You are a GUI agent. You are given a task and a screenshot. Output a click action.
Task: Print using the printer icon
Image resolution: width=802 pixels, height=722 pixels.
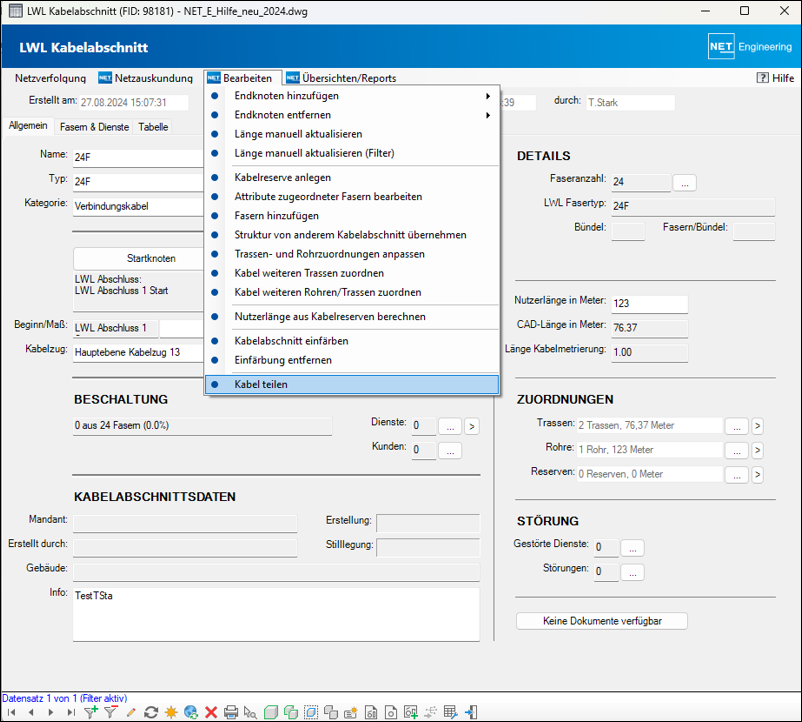click(x=231, y=712)
